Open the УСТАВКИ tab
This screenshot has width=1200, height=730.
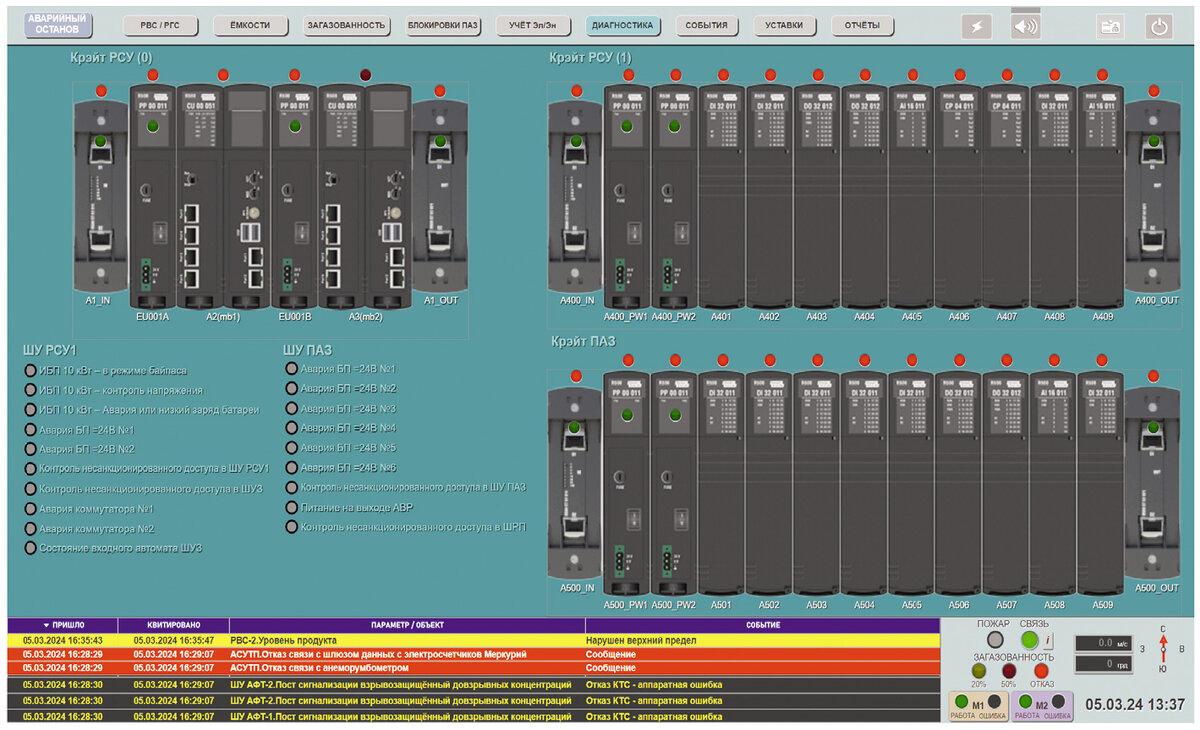pos(783,25)
